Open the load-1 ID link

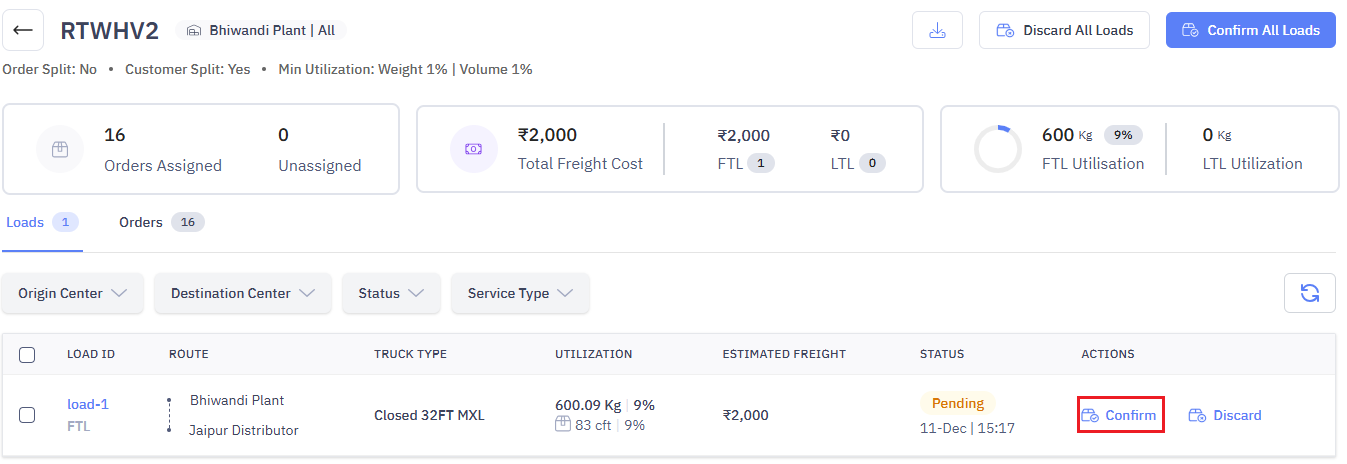click(88, 404)
